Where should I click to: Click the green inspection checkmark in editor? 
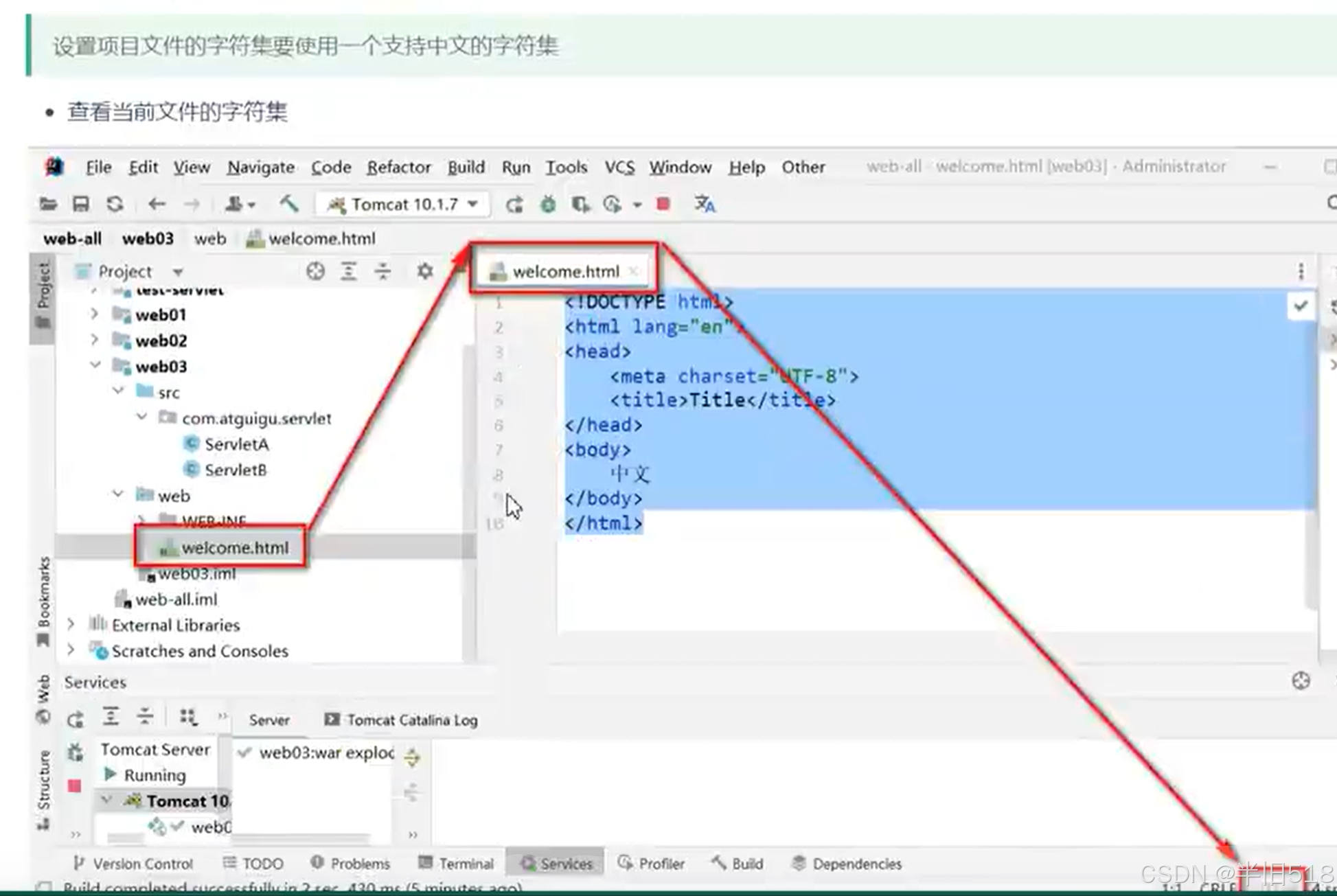tap(1300, 306)
